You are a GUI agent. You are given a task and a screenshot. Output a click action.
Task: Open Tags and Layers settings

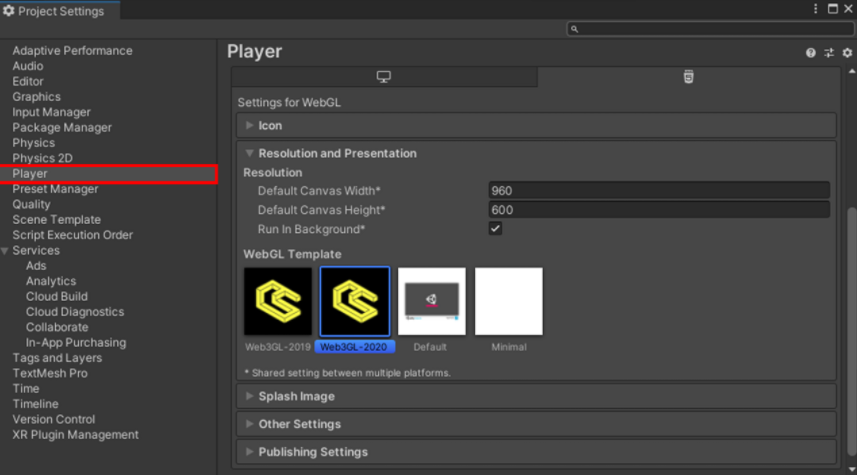[x=57, y=357]
